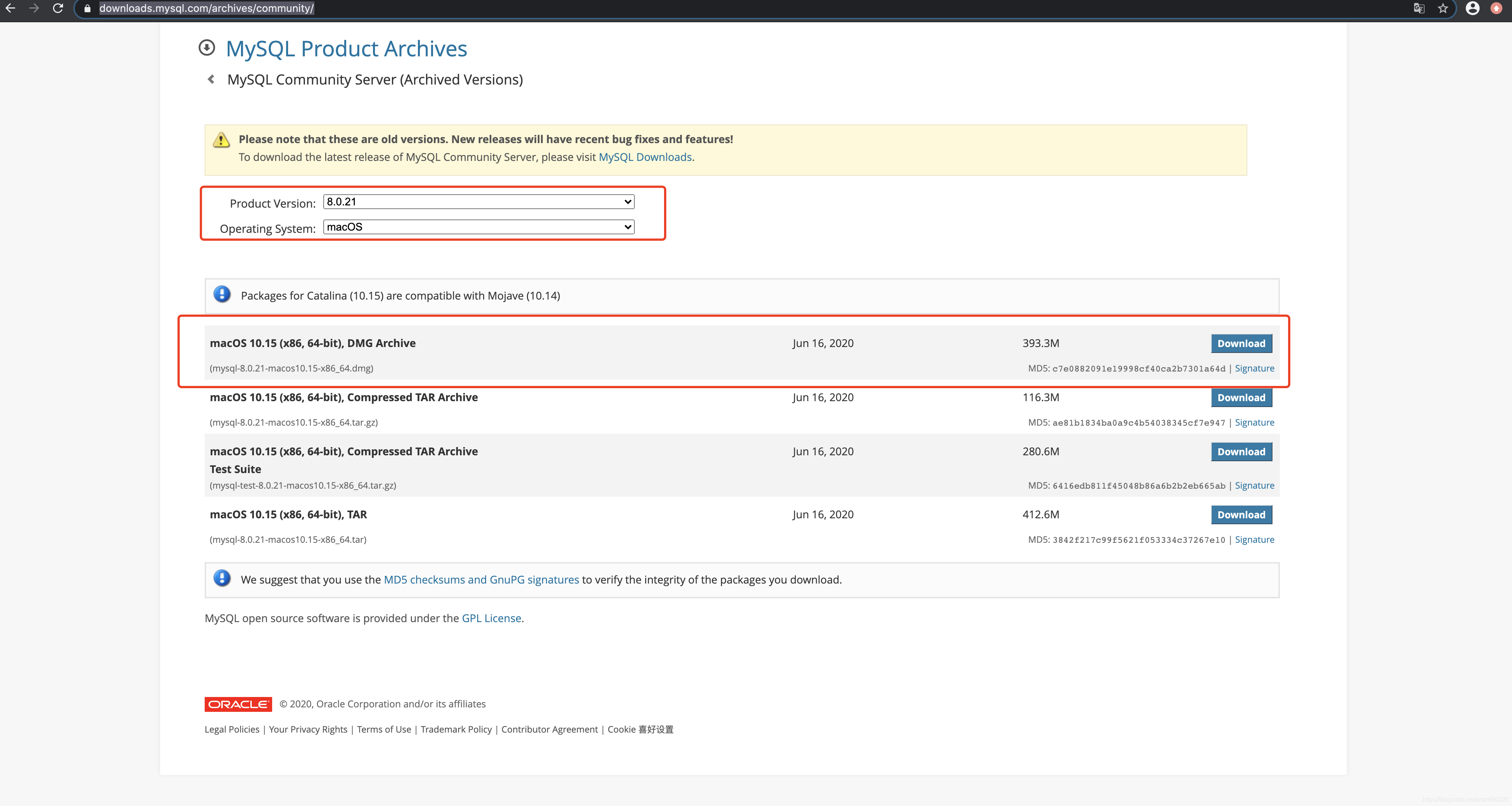The width and height of the screenshot is (1512, 806).
Task: Click the MySQL Product Archives download icon
Action: 207,47
